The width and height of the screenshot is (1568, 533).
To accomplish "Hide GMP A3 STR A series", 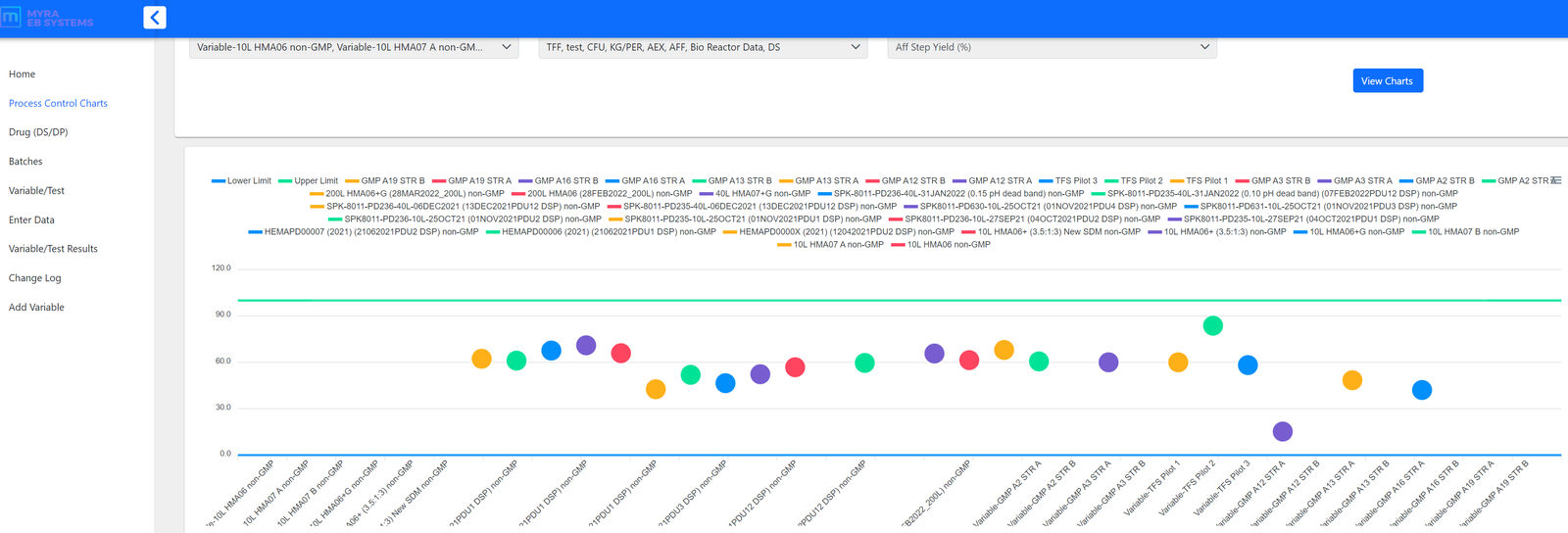I will pyautogui.click(x=1355, y=181).
